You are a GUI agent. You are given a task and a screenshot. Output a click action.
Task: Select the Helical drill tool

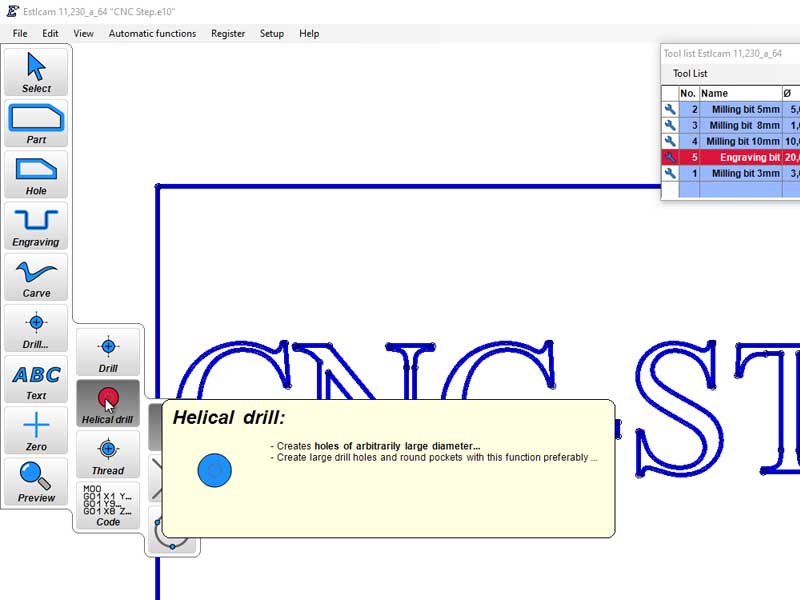tap(108, 404)
